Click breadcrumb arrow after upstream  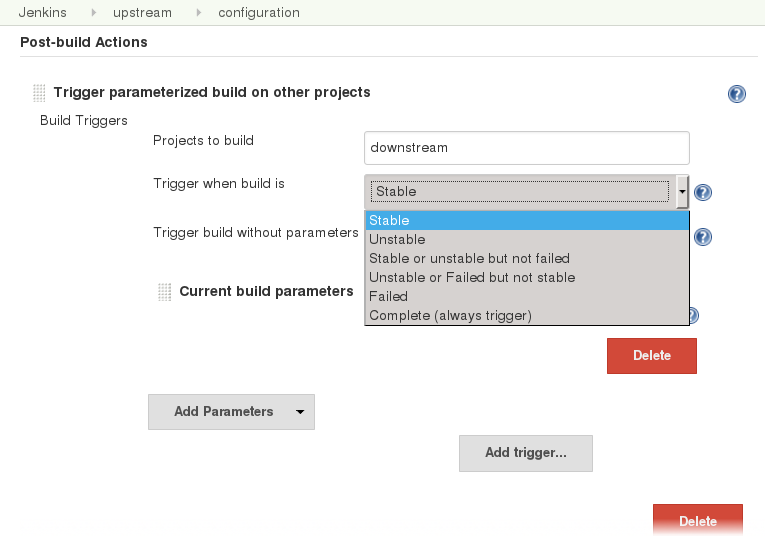click(x=198, y=13)
